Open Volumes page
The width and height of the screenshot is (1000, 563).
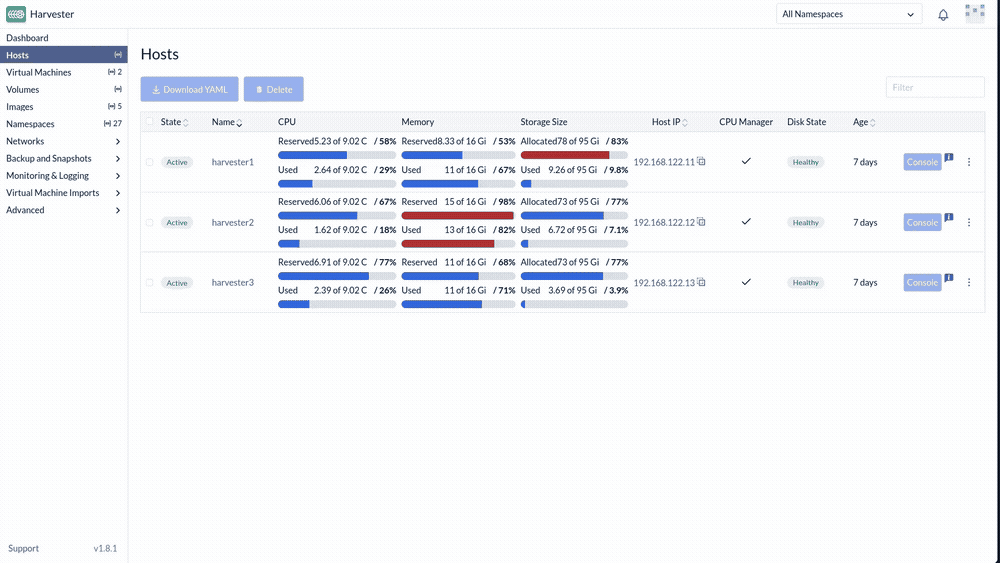point(23,89)
